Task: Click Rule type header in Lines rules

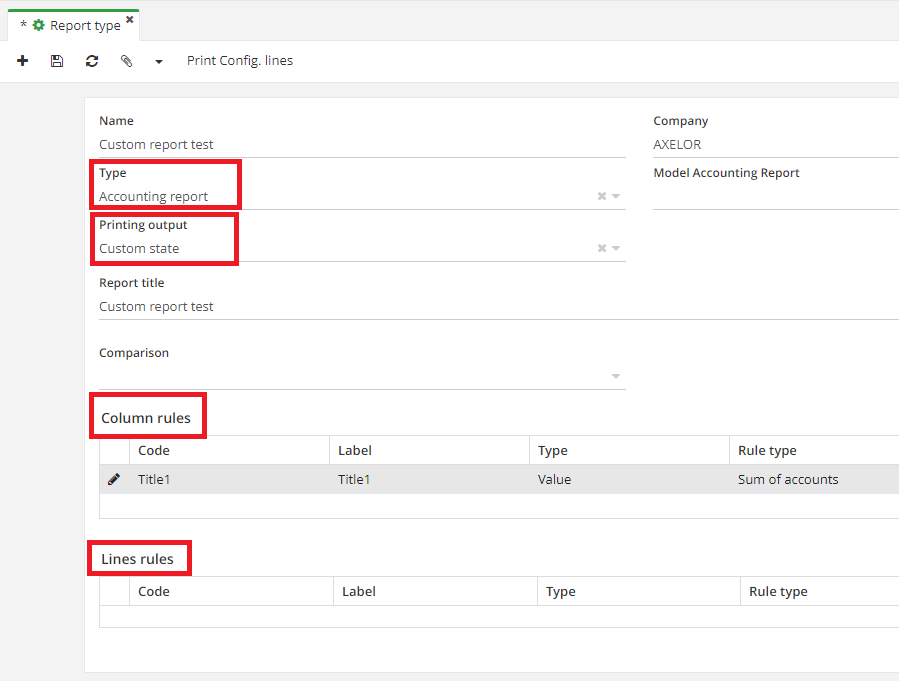Action: [x=778, y=592]
